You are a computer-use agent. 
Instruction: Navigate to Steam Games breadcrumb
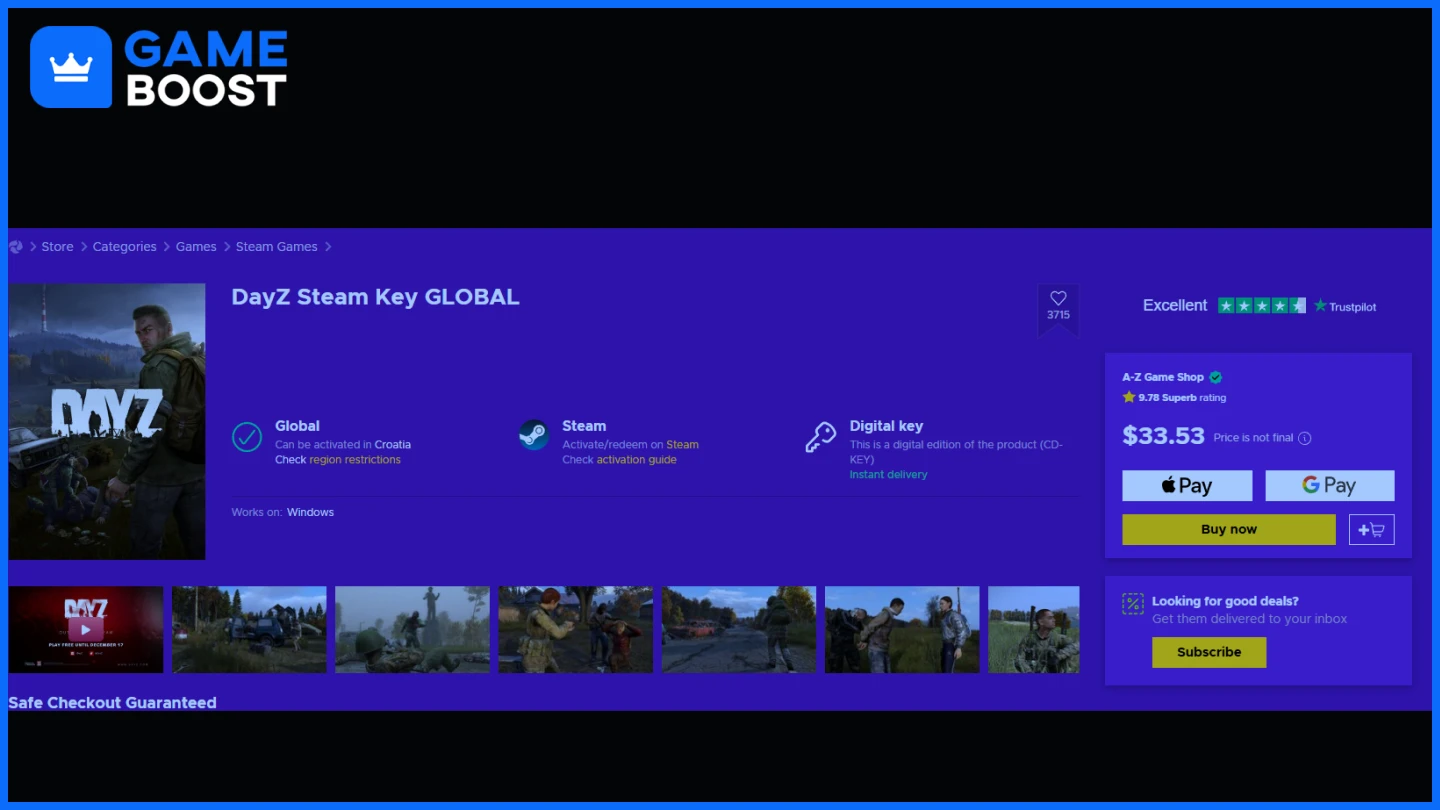[277, 247]
